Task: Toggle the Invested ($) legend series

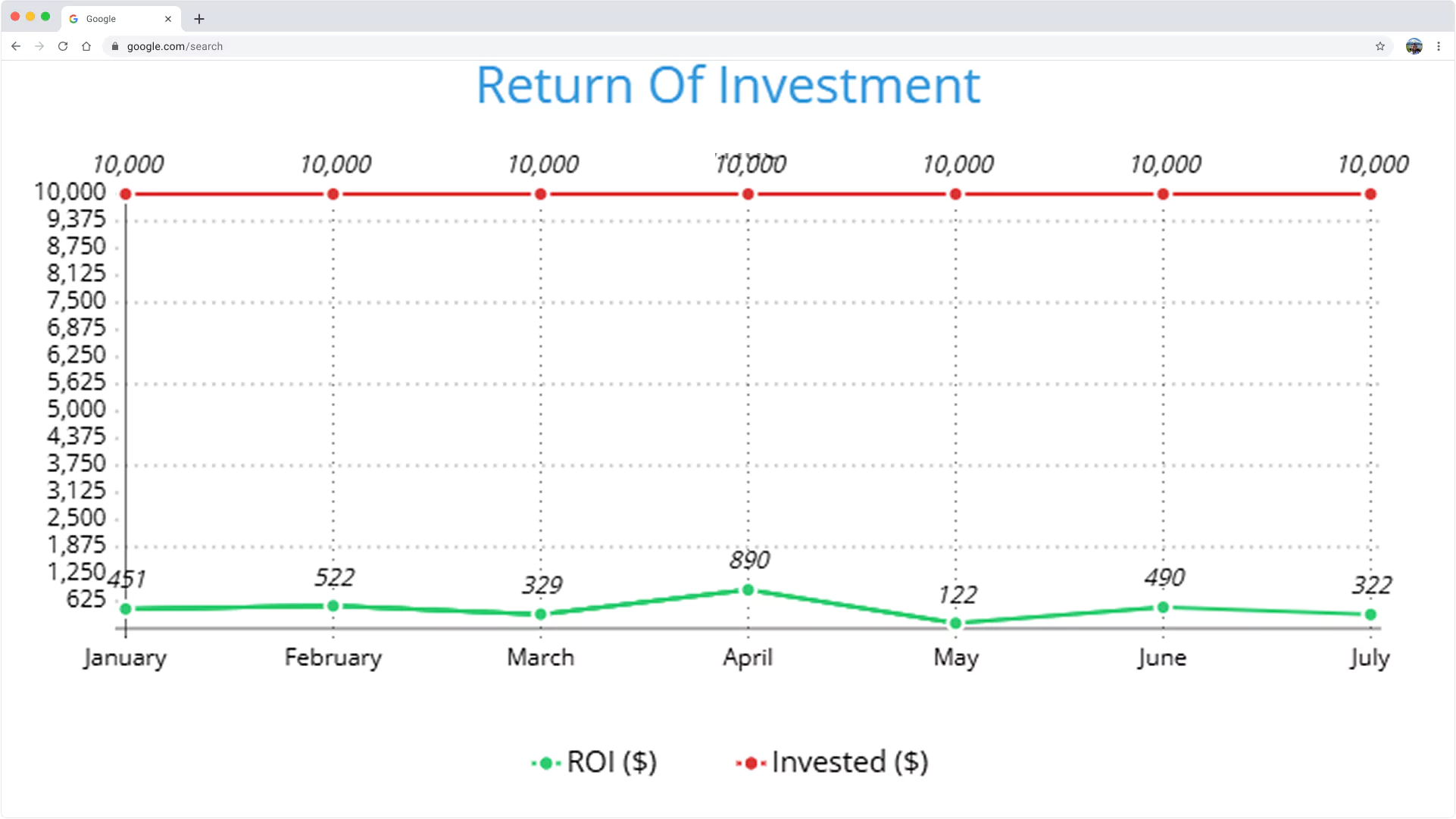Action: [x=833, y=762]
